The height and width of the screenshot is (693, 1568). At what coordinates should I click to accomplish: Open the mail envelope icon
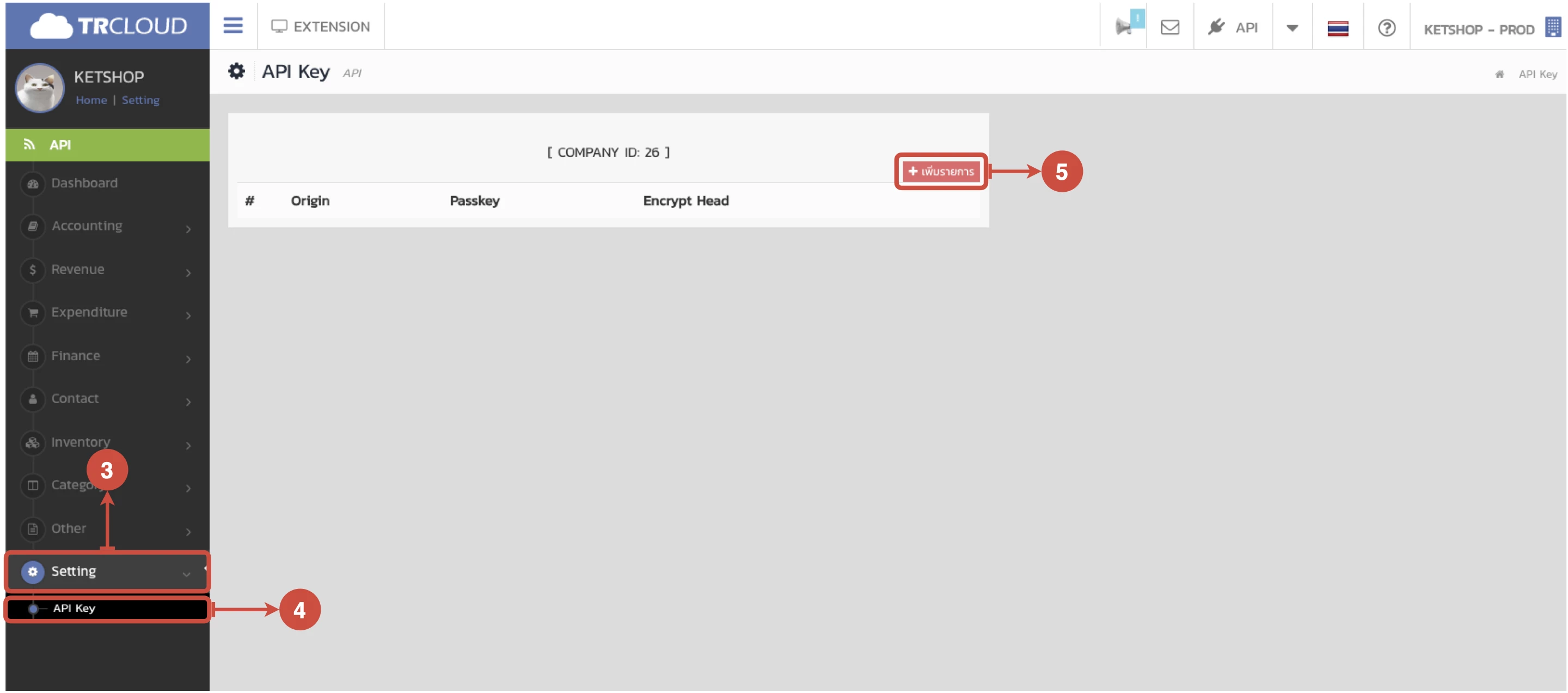(1169, 27)
